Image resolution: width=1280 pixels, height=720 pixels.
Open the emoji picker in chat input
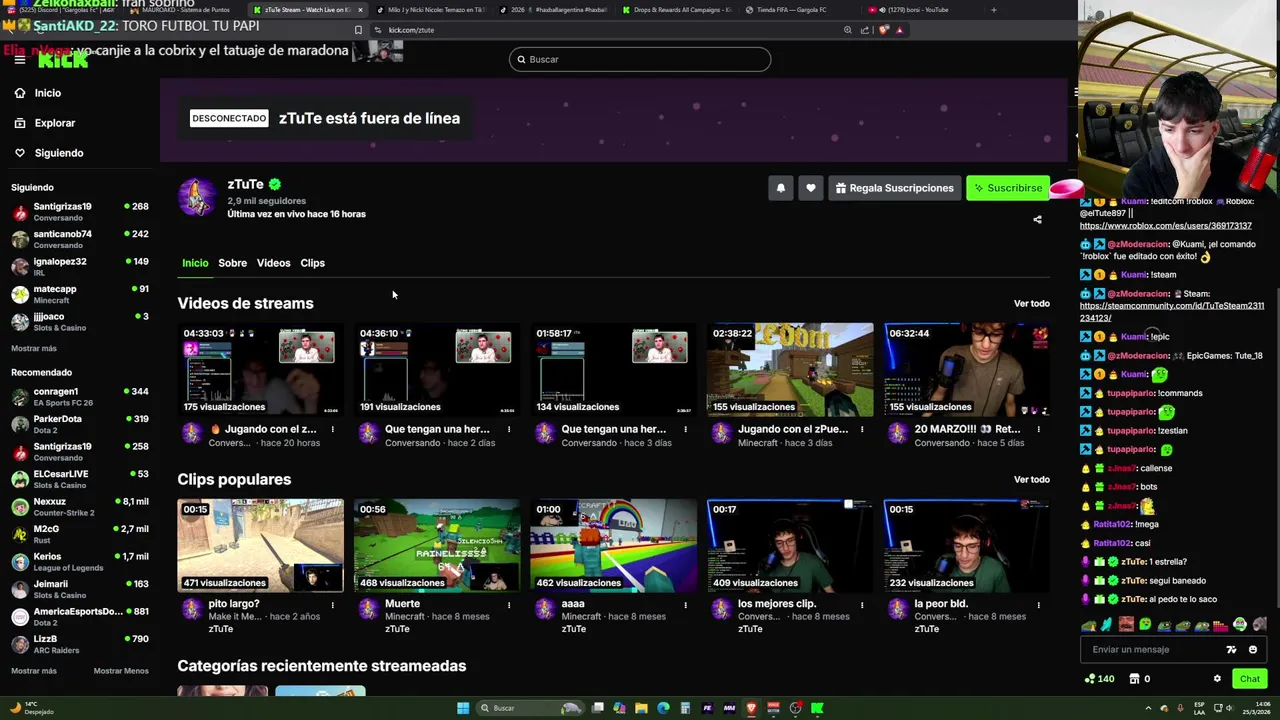pos(1253,650)
